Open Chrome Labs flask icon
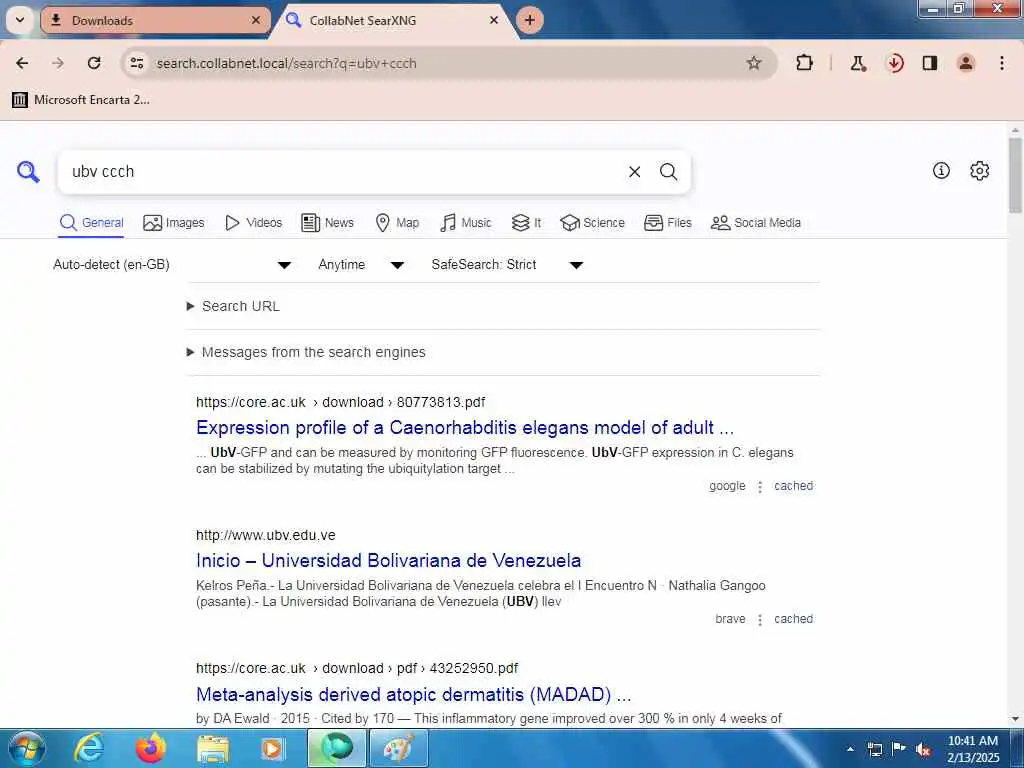 (857, 63)
